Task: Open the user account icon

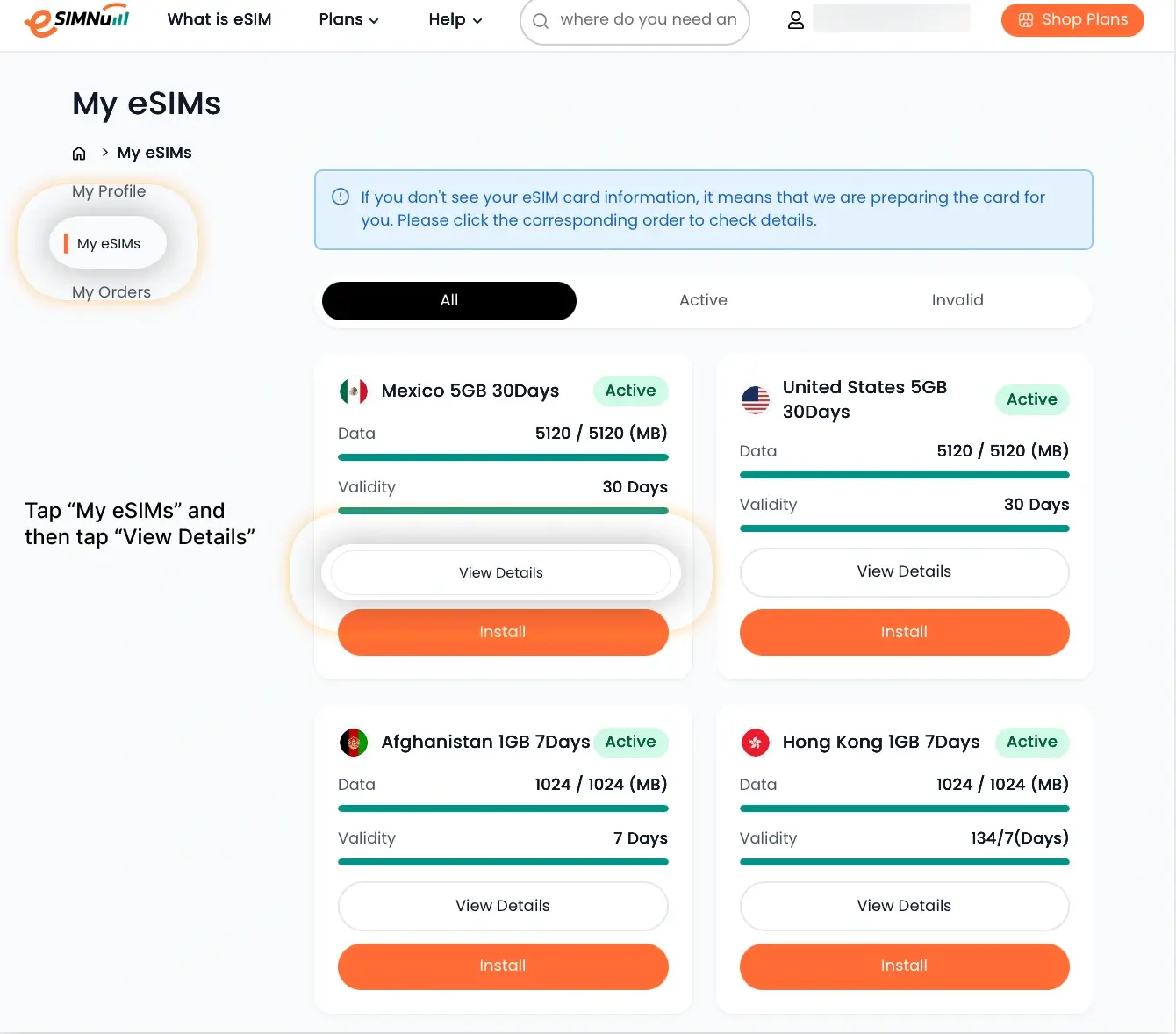Action: [795, 20]
